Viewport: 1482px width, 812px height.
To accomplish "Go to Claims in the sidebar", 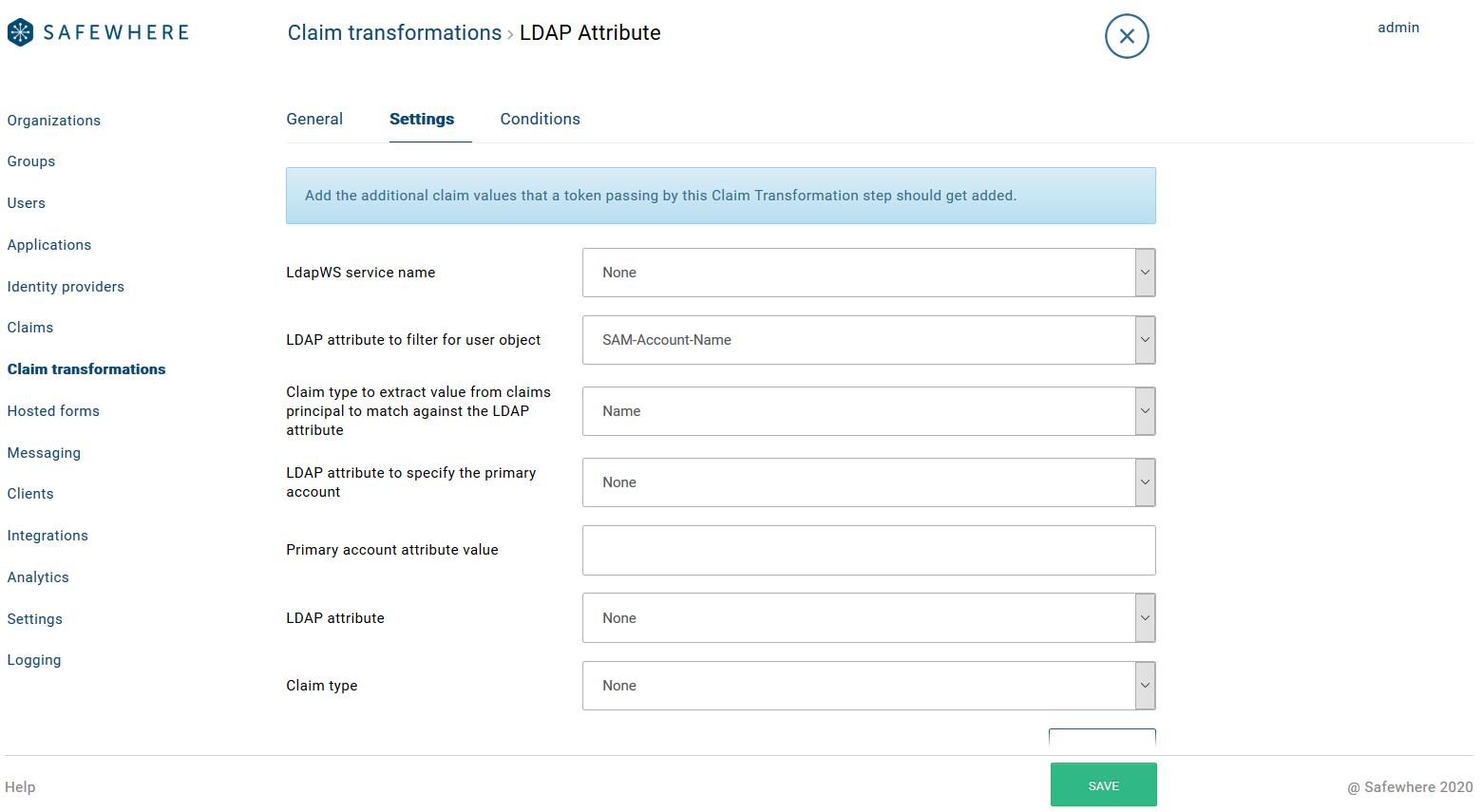I will click(30, 328).
